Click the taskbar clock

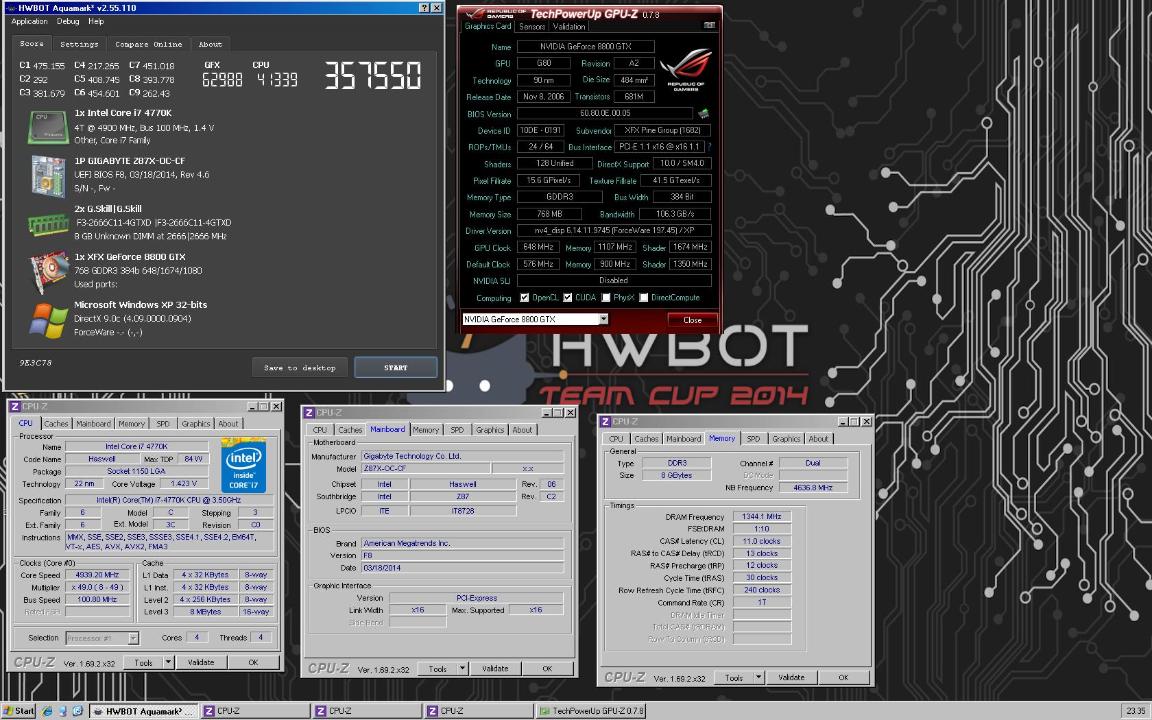click(1134, 710)
